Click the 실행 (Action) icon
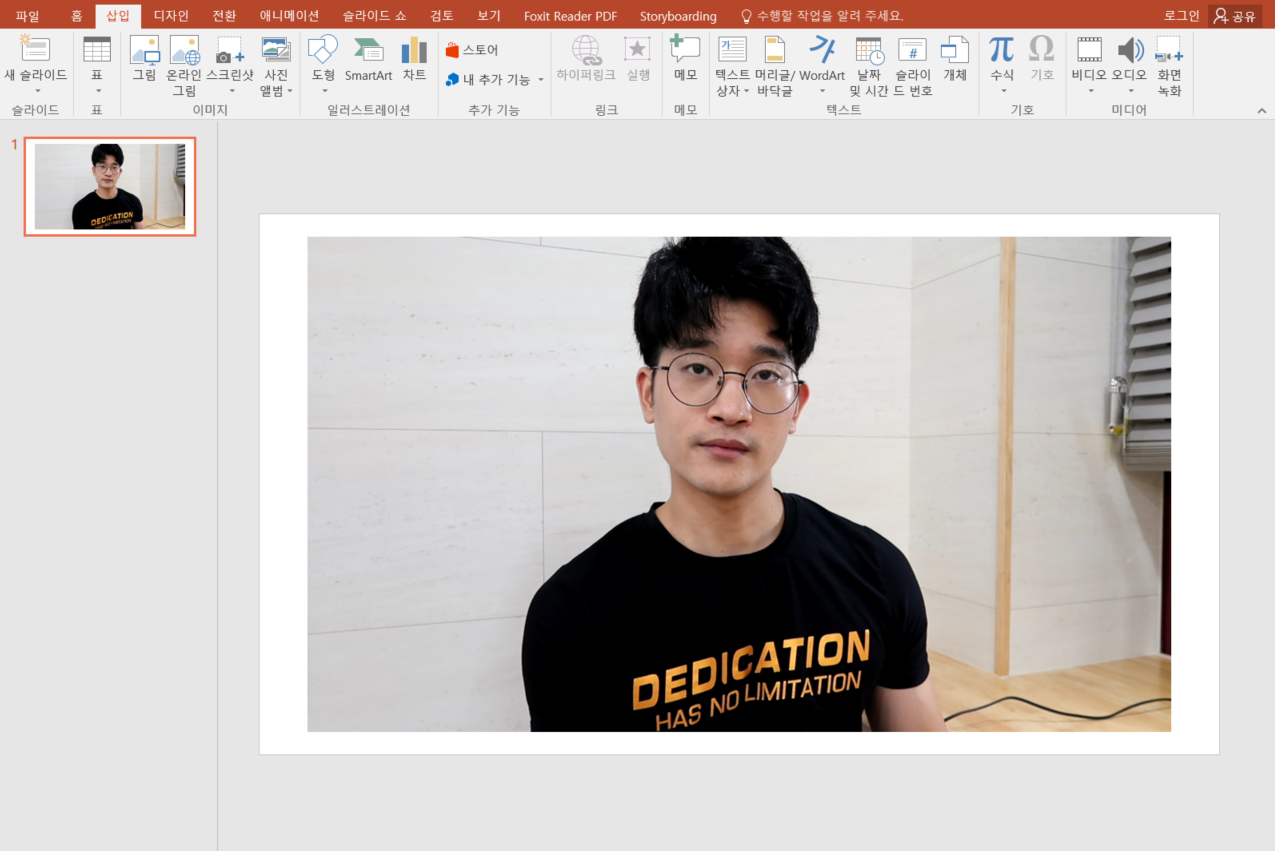Viewport: 1275px width, 851px height. pos(638,50)
